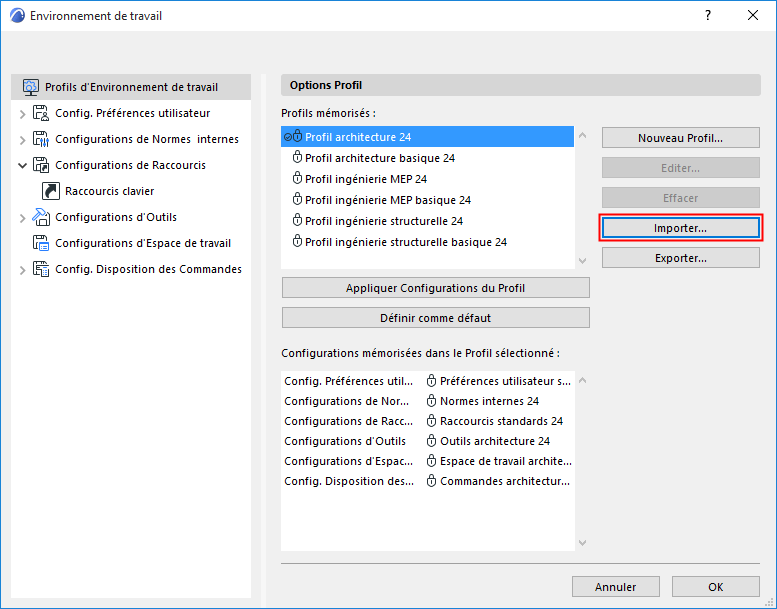The width and height of the screenshot is (777, 609).
Task: Select Profil ingénierie MEP basique 24
Action: click(x=427, y=200)
